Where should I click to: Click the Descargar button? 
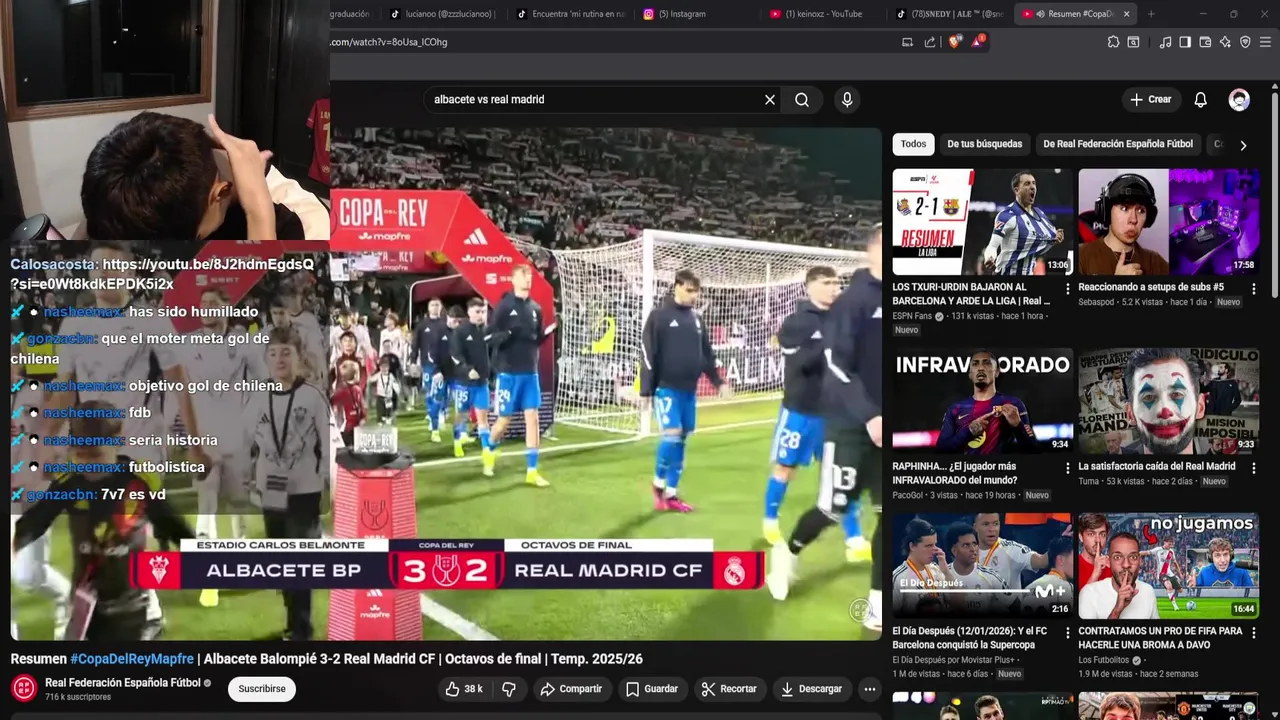point(811,689)
